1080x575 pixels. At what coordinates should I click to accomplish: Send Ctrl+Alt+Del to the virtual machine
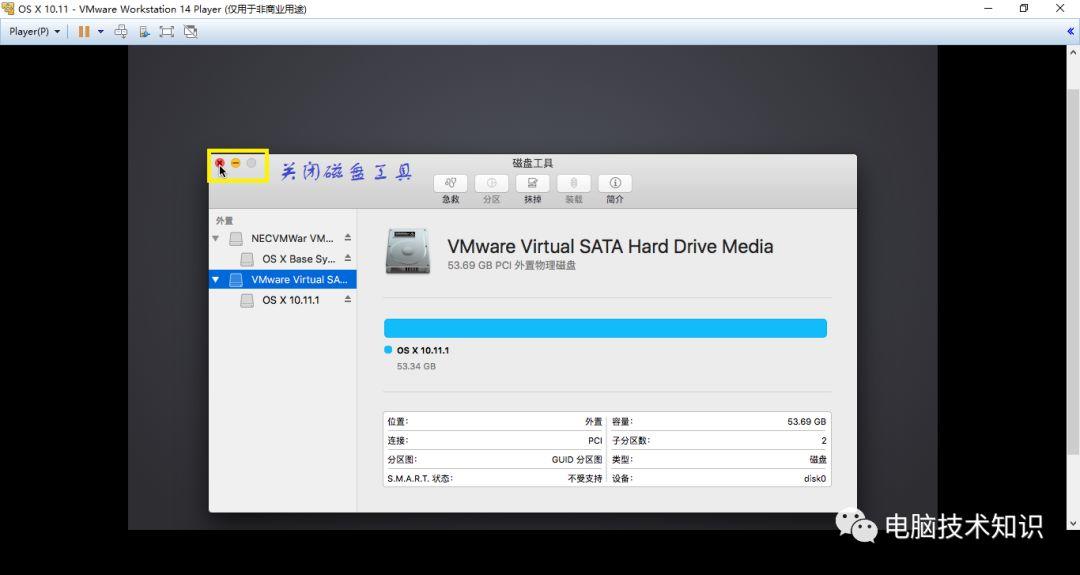coord(121,32)
